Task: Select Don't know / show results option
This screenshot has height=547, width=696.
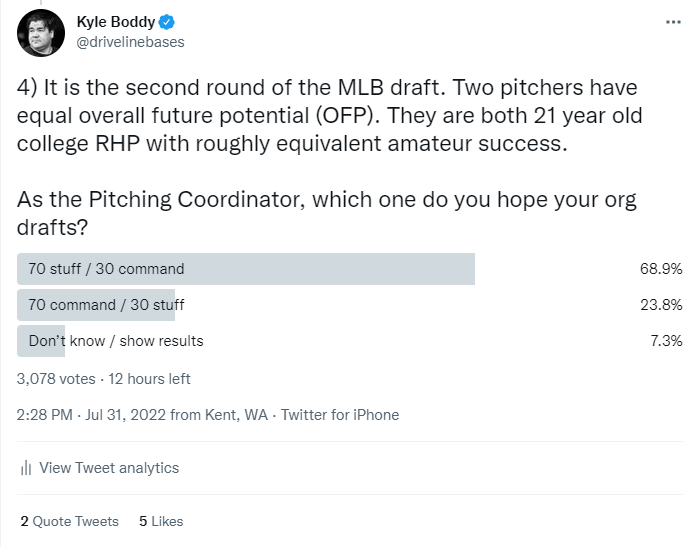Action: tap(350, 341)
